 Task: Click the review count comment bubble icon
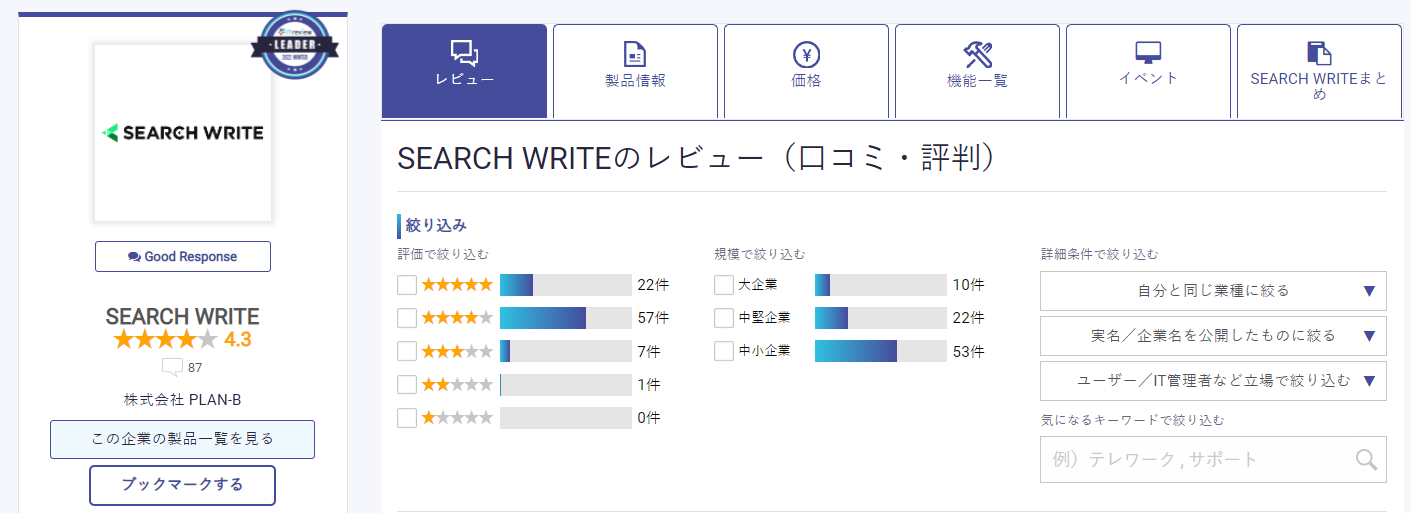pyautogui.click(x=172, y=367)
